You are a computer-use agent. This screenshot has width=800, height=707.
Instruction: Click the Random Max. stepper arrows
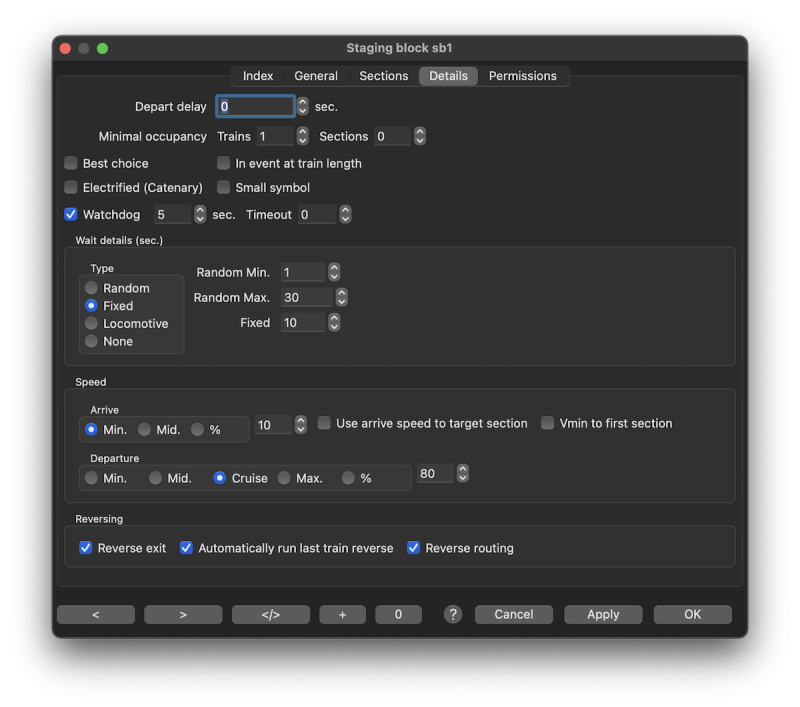[341, 297]
